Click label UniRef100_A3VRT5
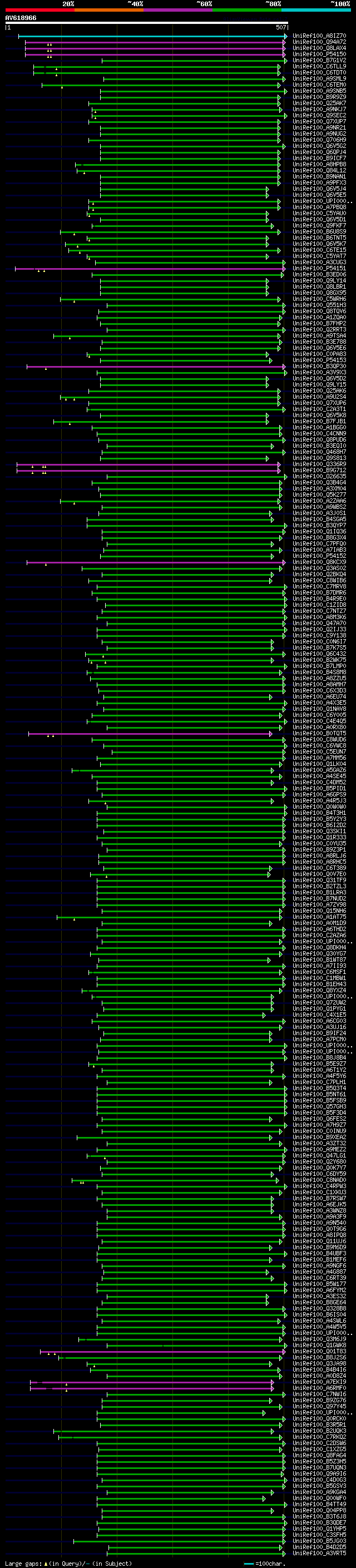This screenshot has height=1568, width=356. point(319,1554)
